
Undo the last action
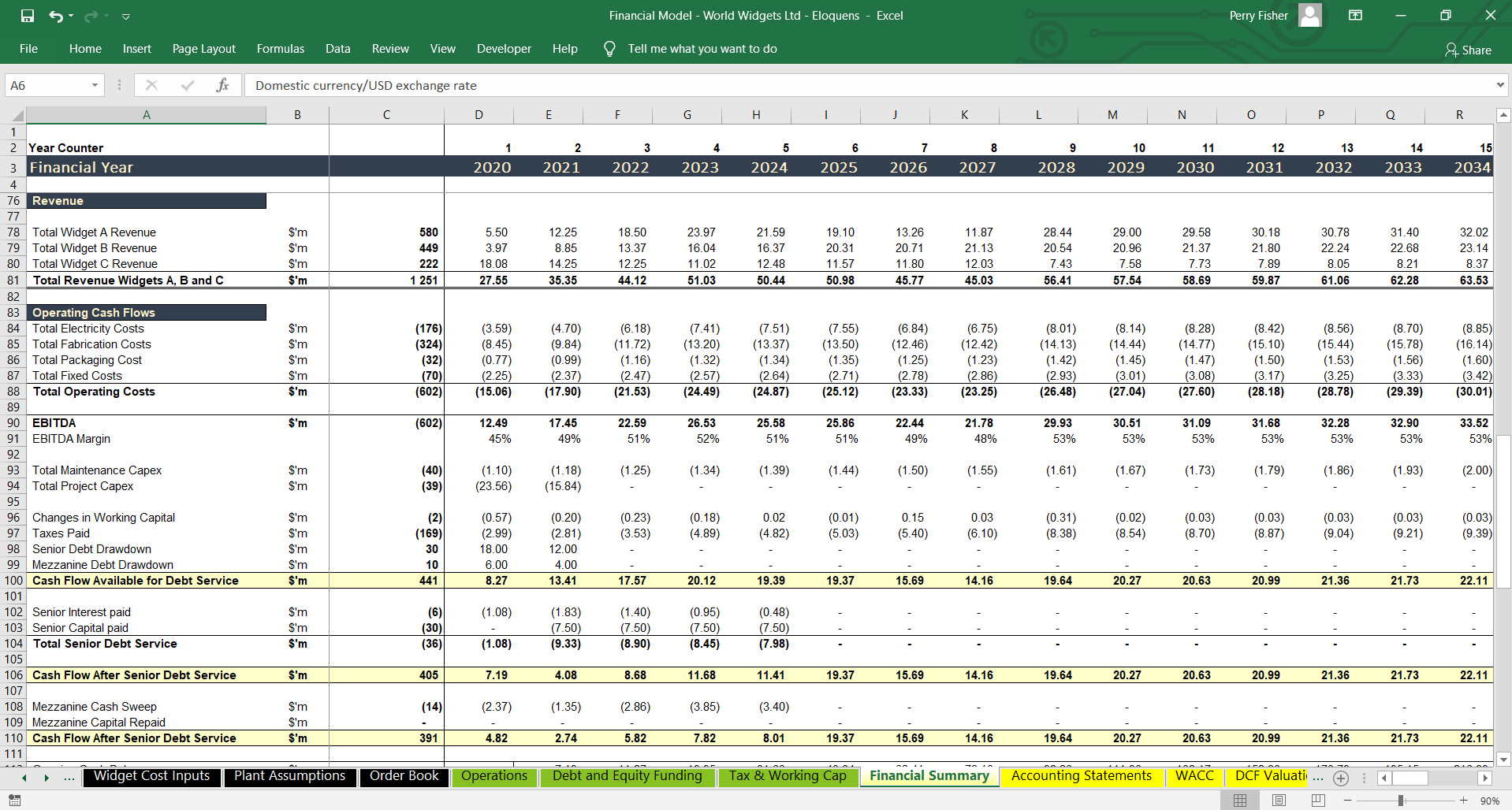57,15
